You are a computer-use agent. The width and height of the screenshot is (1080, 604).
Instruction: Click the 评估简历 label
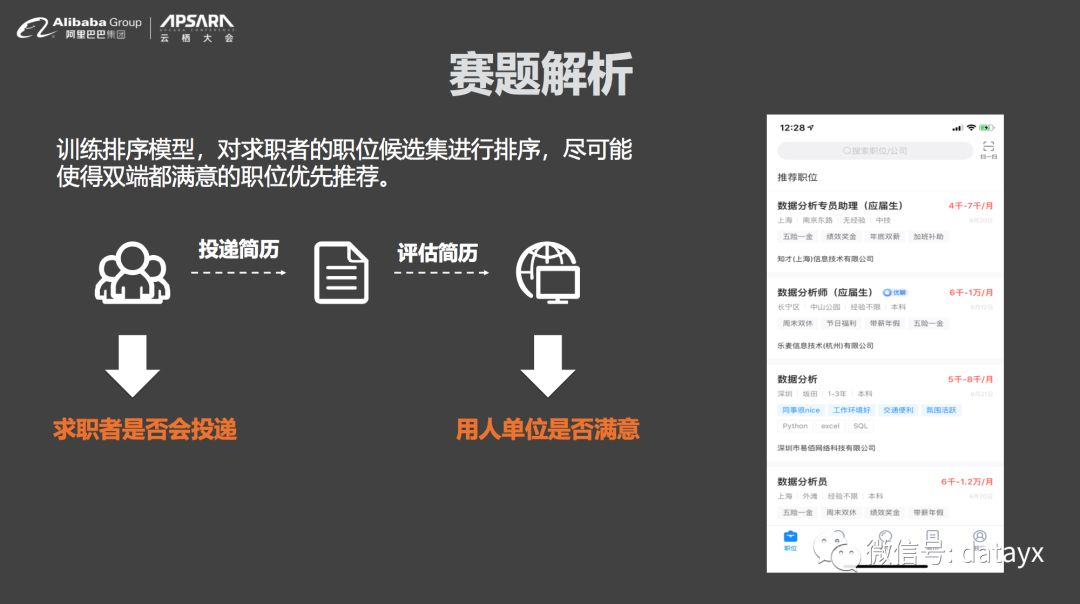(x=437, y=253)
